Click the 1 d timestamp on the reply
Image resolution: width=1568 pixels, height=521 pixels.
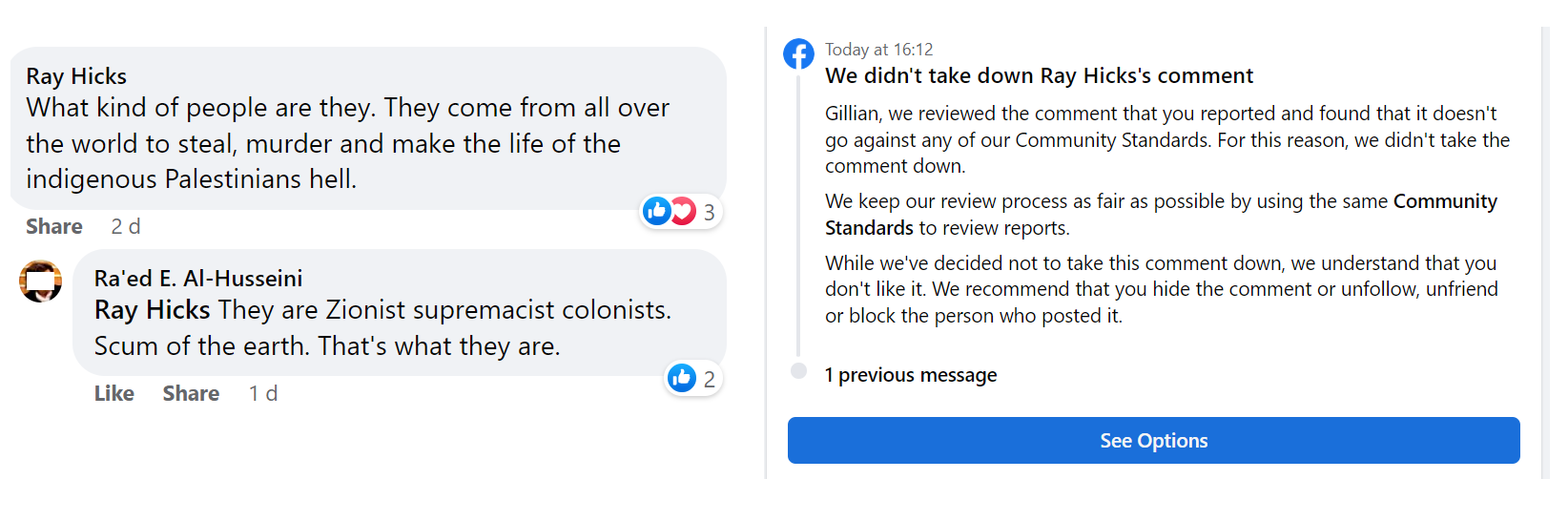[x=262, y=393]
